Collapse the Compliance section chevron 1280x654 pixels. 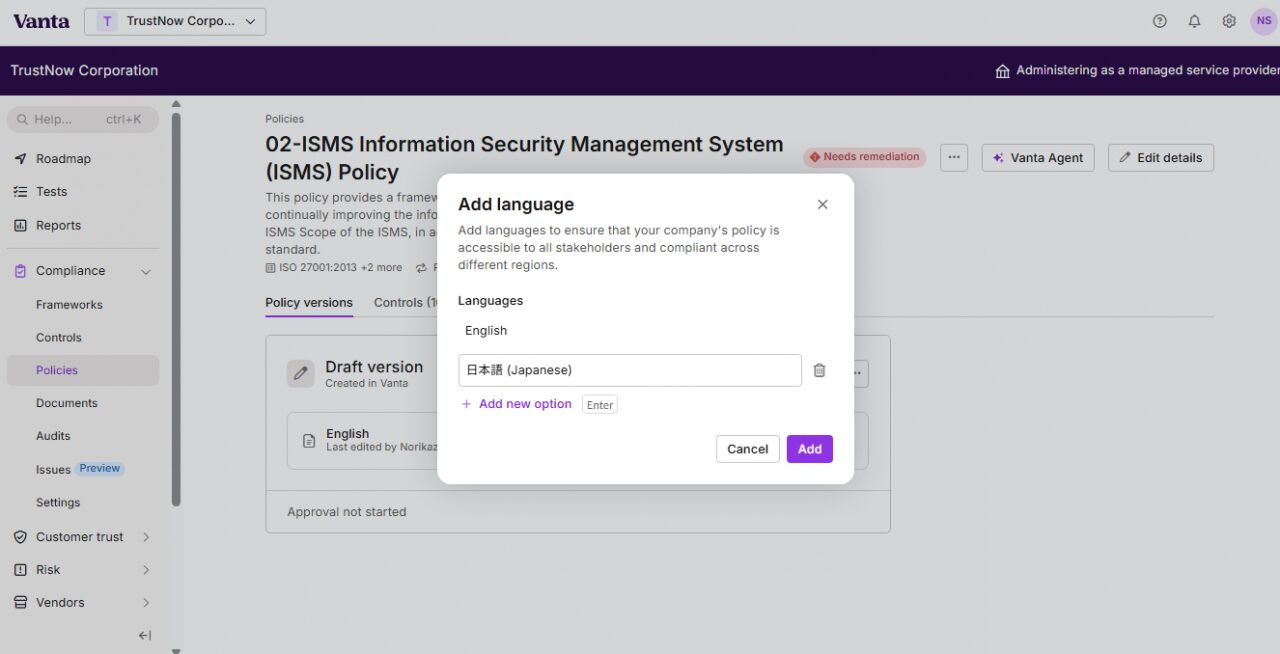(x=146, y=272)
